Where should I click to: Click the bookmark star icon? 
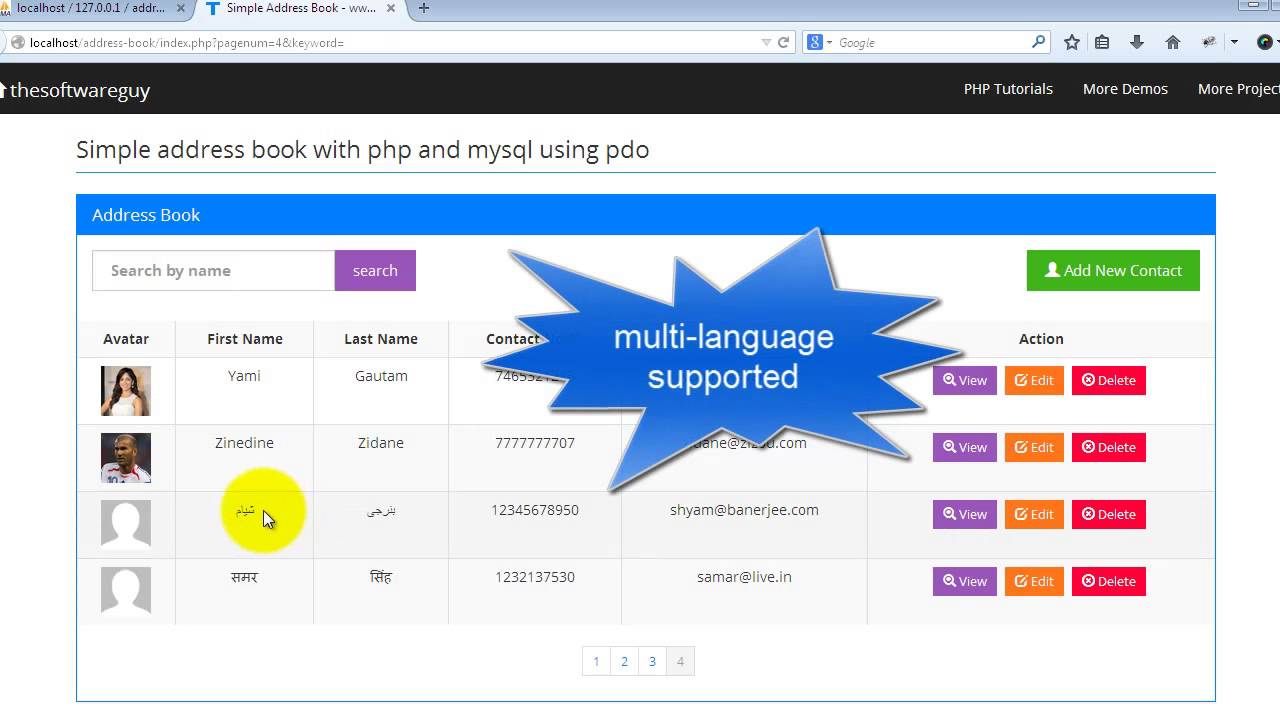coord(1072,42)
